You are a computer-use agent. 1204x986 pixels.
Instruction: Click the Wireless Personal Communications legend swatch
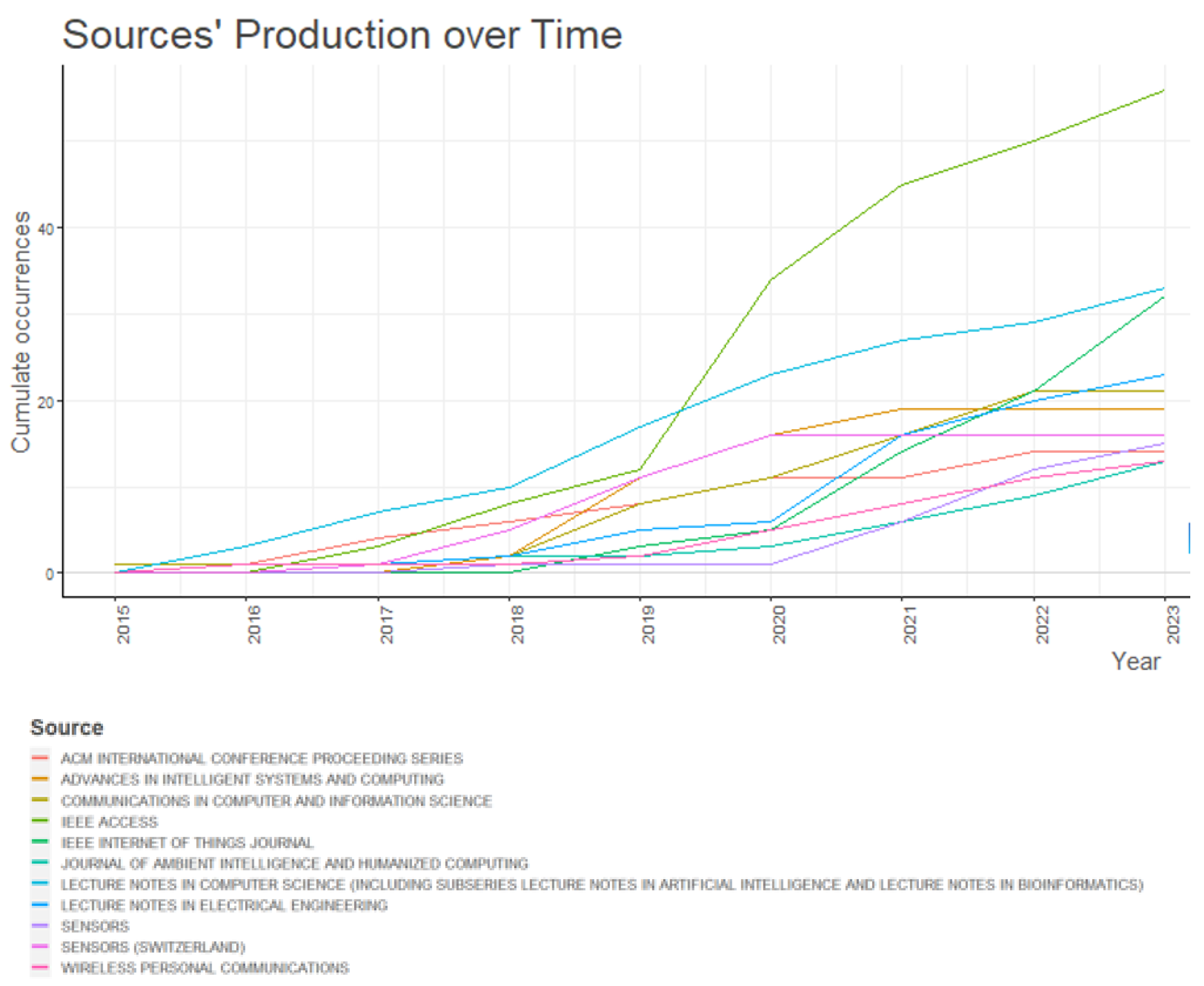tap(40, 968)
